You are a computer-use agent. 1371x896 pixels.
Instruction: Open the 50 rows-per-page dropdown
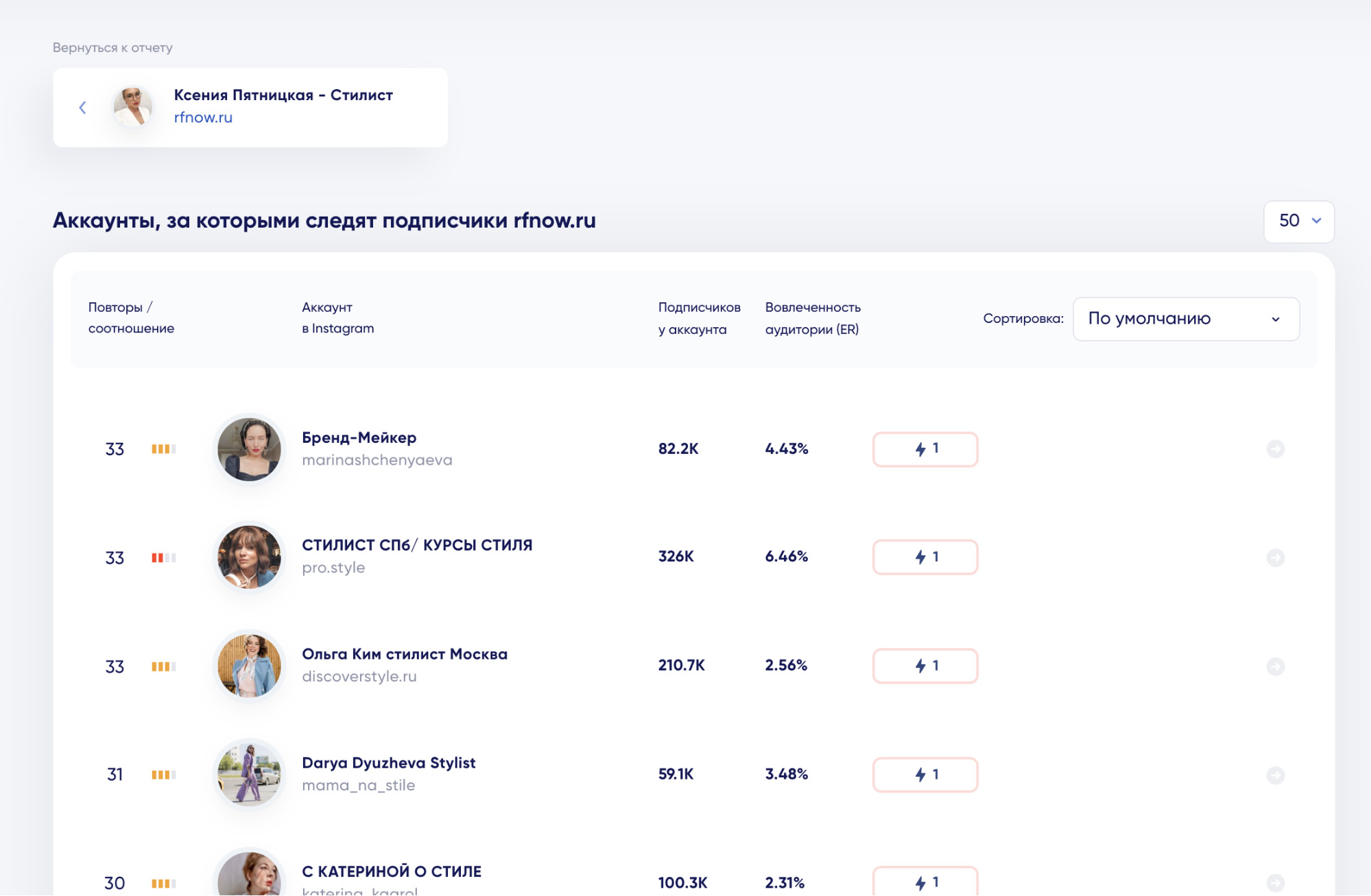(1299, 221)
